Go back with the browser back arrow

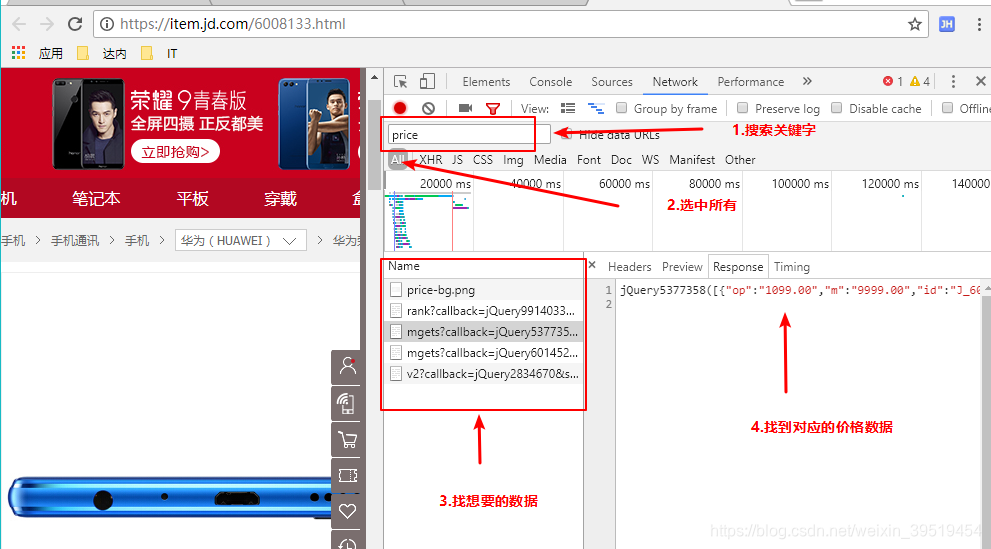click(19, 24)
